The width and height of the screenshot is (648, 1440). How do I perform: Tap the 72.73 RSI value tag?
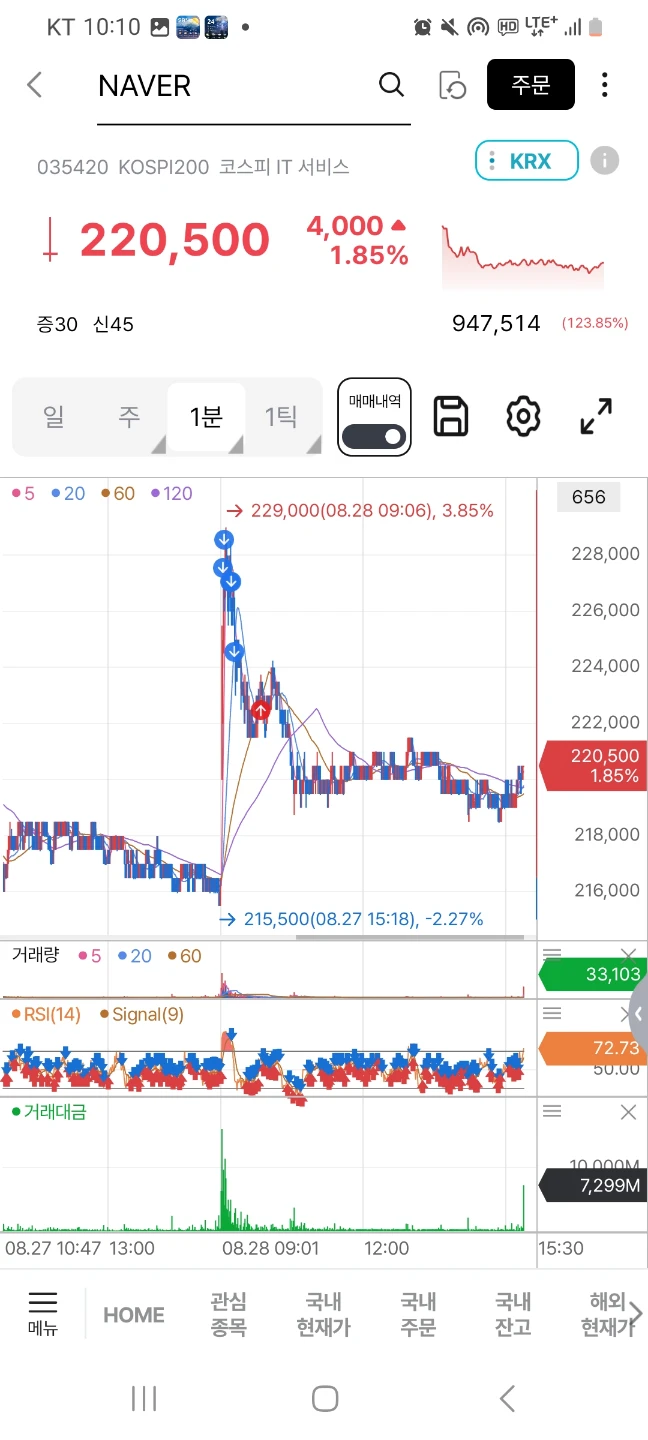(x=593, y=1048)
